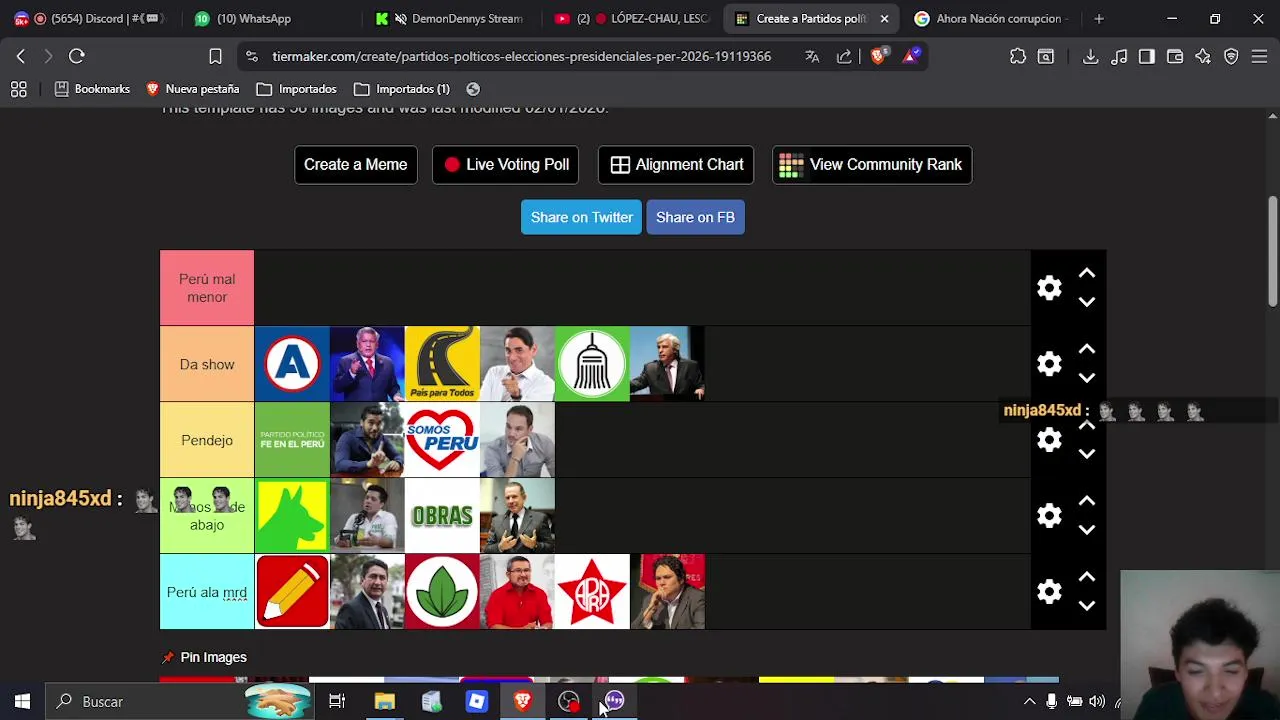Open browser extensions puzzle icon
Image resolution: width=1280 pixels, height=720 pixels.
[1018, 56]
